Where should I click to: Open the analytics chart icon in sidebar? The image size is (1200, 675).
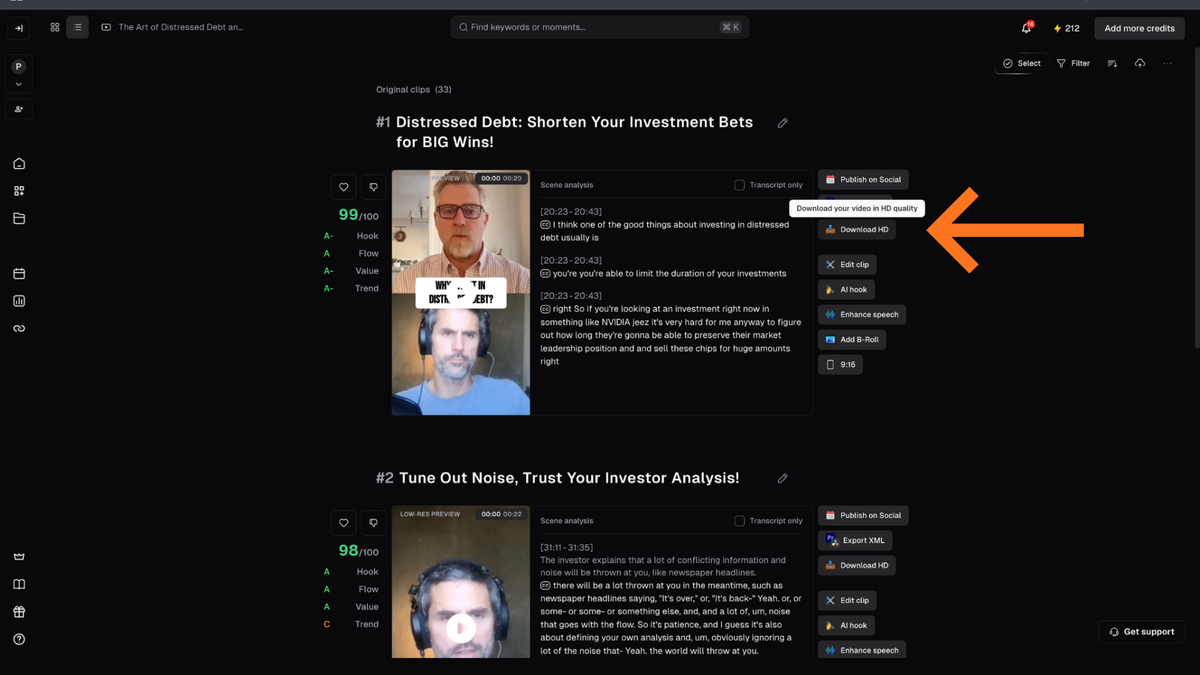point(19,301)
